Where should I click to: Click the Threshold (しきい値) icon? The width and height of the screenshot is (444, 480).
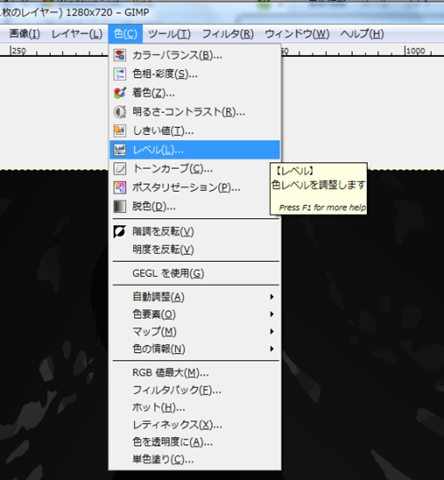pyautogui.click(x=120, y=131)
